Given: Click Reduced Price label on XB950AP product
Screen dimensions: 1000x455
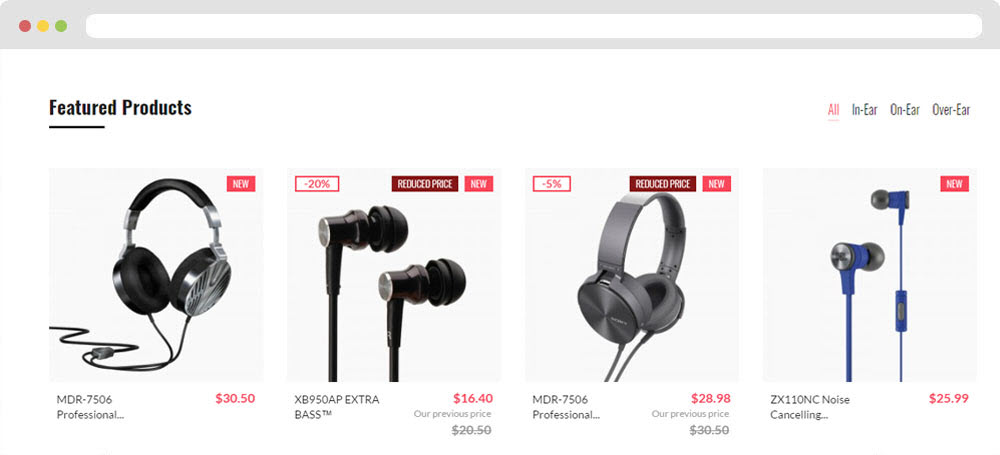Looking at the screenshot, I should (x=425, y=184).
